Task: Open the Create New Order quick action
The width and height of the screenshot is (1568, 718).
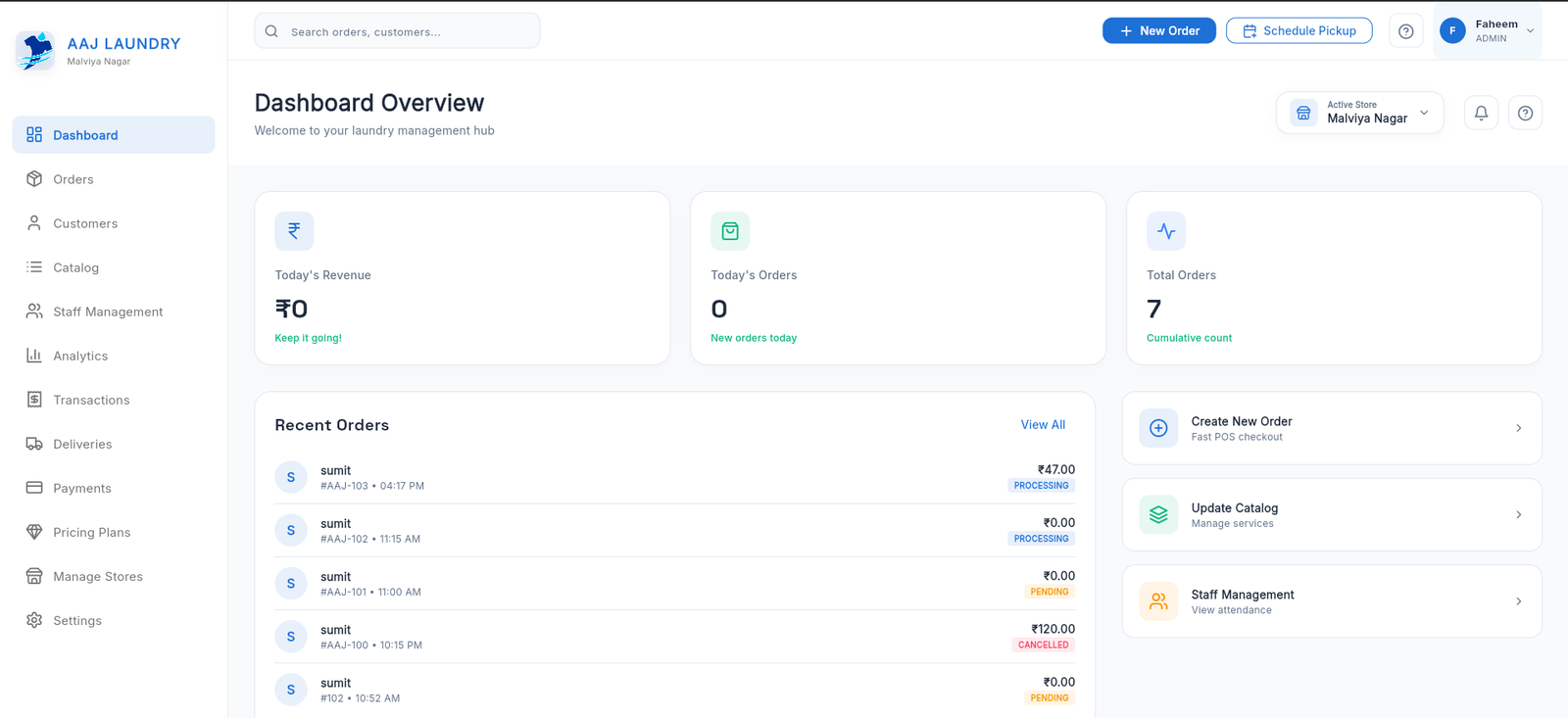Action: click(1332, 428)
